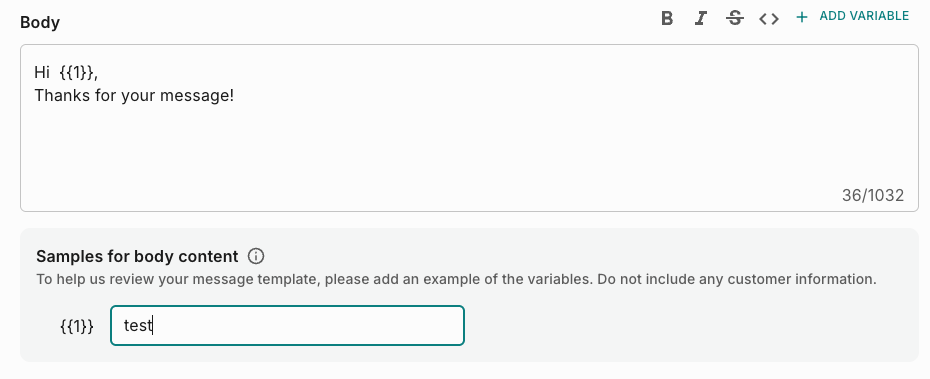Viewport: 930px width, 379px height.
Task: Click the plus icon beside ADD VARIABLE
Action: (801, 17)
